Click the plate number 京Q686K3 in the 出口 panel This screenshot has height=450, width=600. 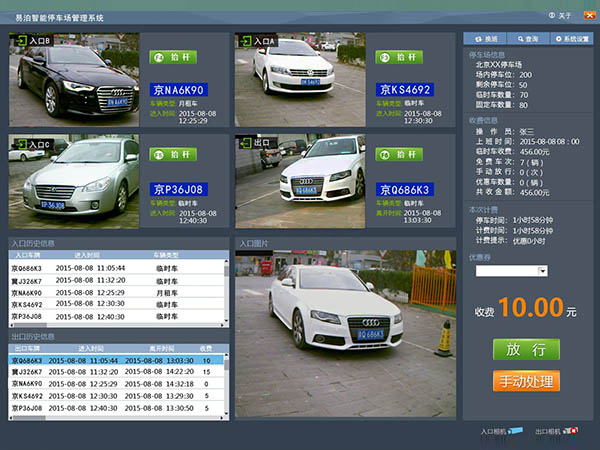tap(405, 189)
